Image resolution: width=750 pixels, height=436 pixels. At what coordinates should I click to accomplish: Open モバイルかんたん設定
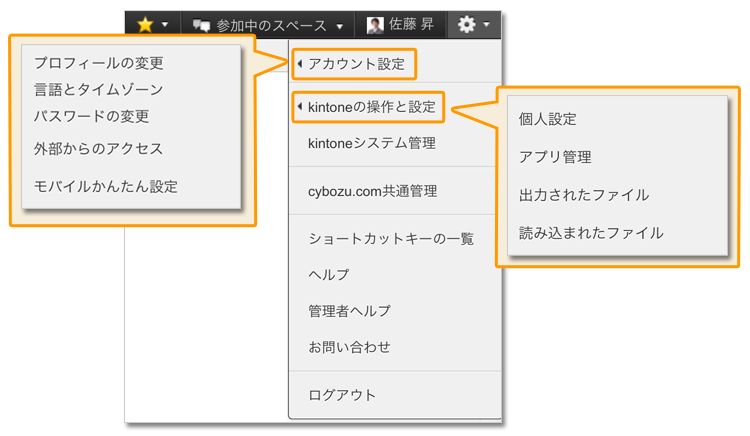click(x=105, y=185)
